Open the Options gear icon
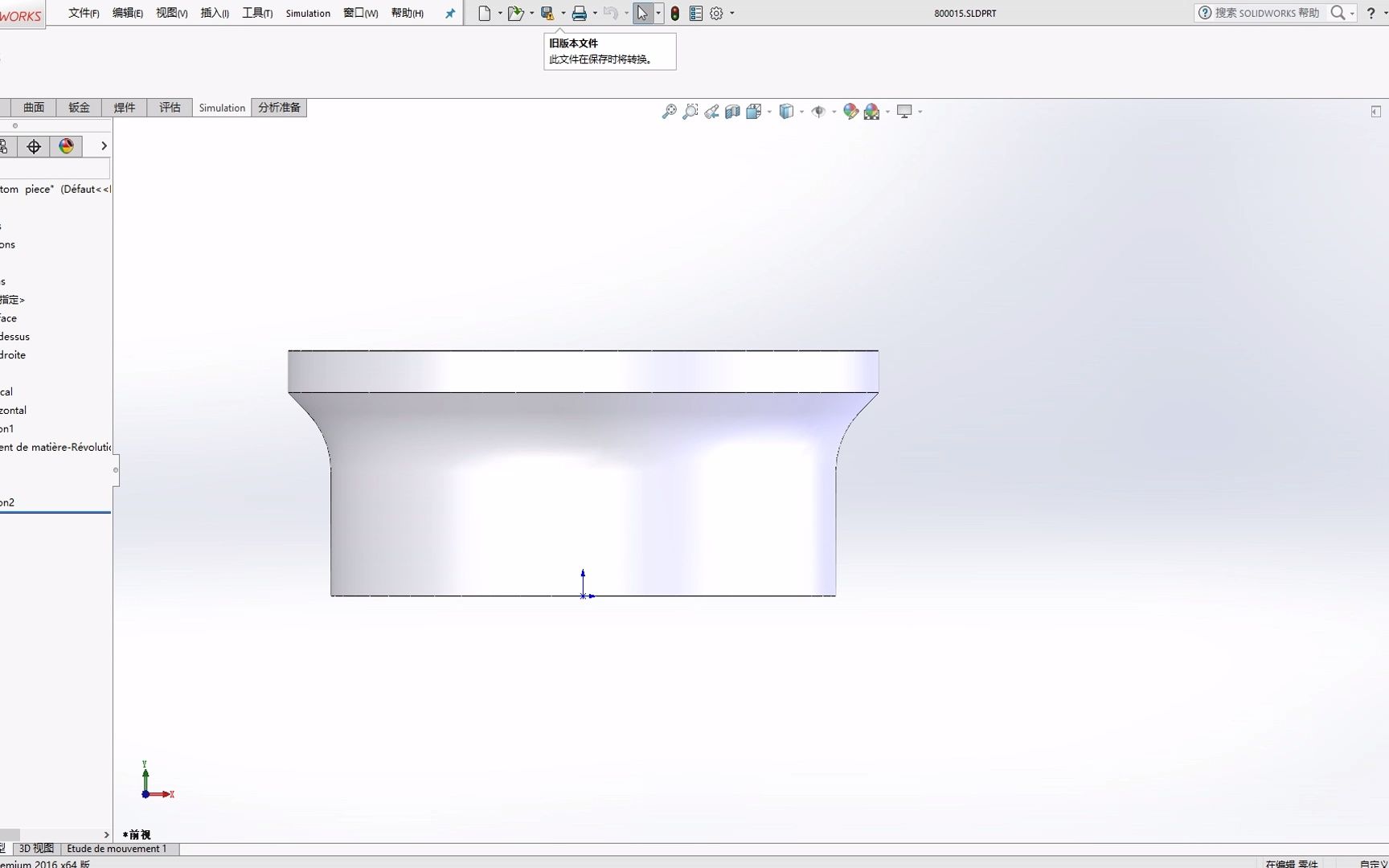 [715, 13]
